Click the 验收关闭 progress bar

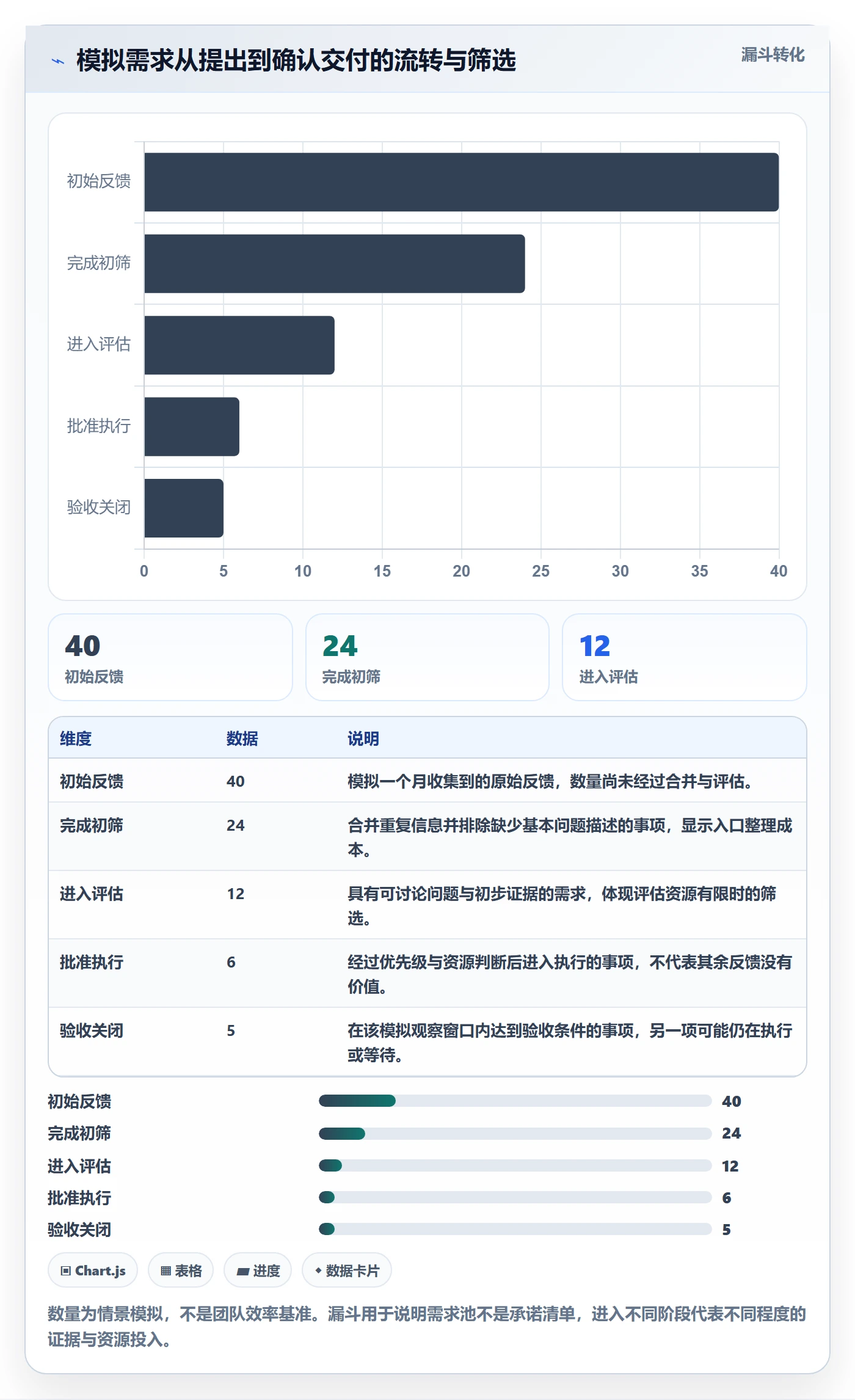click(515, 1229)
